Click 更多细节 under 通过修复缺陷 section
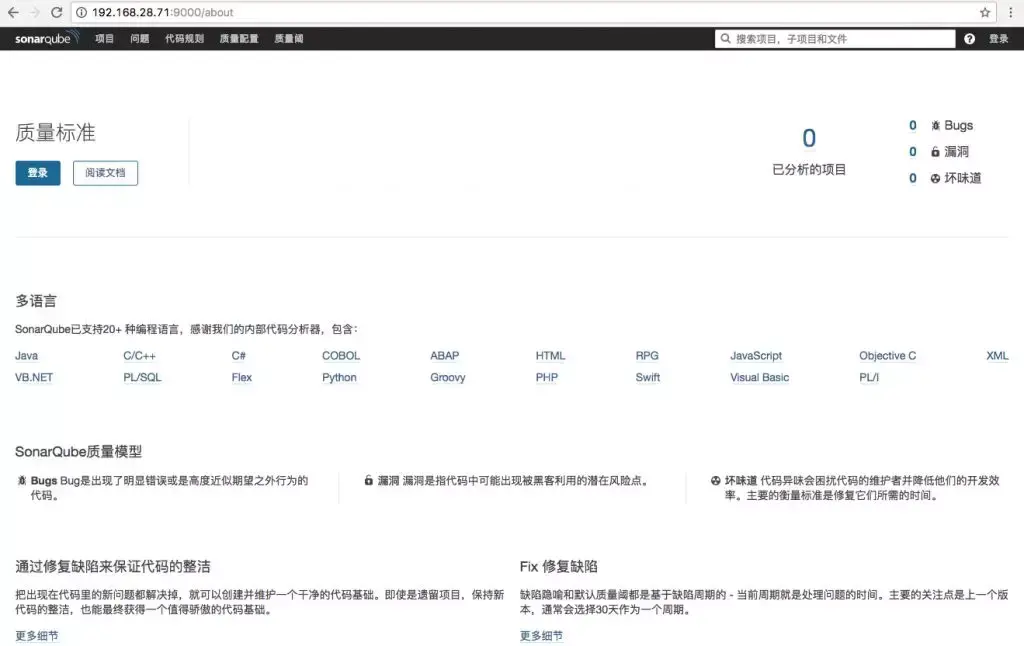The image size is (1024, 646). click(x=37, y=636)
